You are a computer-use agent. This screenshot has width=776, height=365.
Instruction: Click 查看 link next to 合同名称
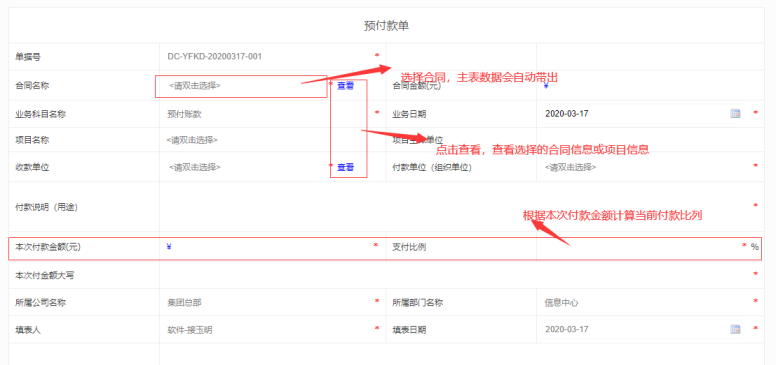pyautogui.click(x=345, y=86)
